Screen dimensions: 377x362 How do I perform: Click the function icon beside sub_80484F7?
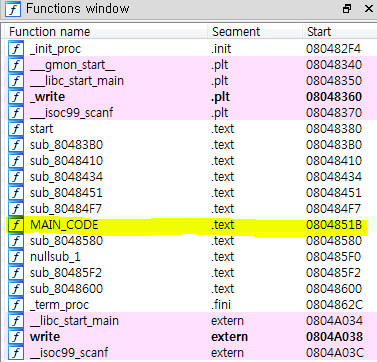(16, 209)
